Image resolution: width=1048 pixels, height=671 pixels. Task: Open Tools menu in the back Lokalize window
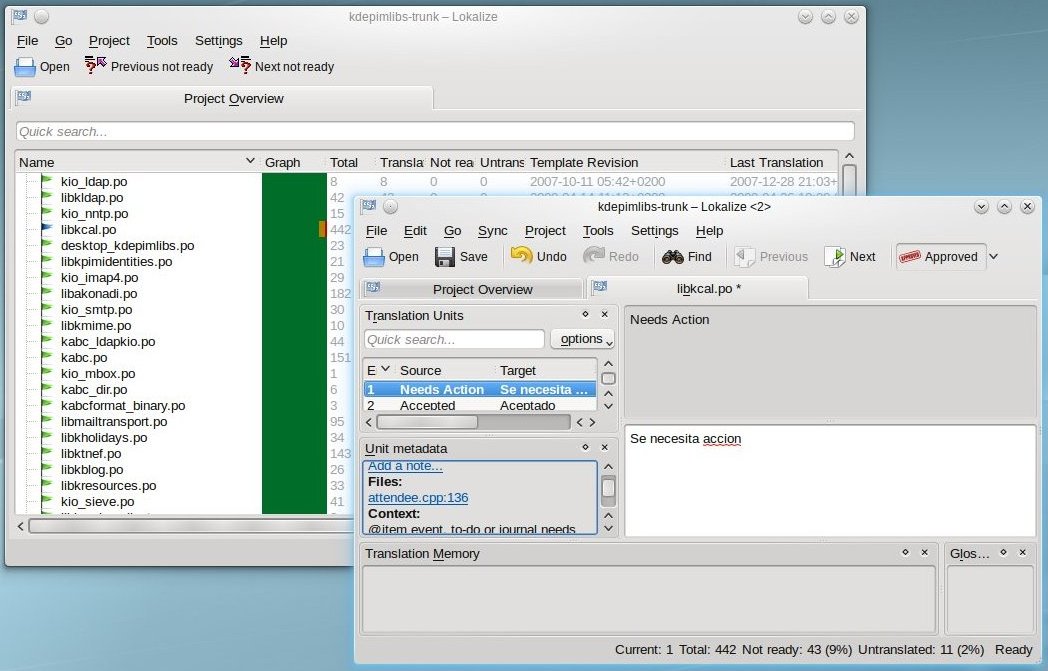click(162, 41)
